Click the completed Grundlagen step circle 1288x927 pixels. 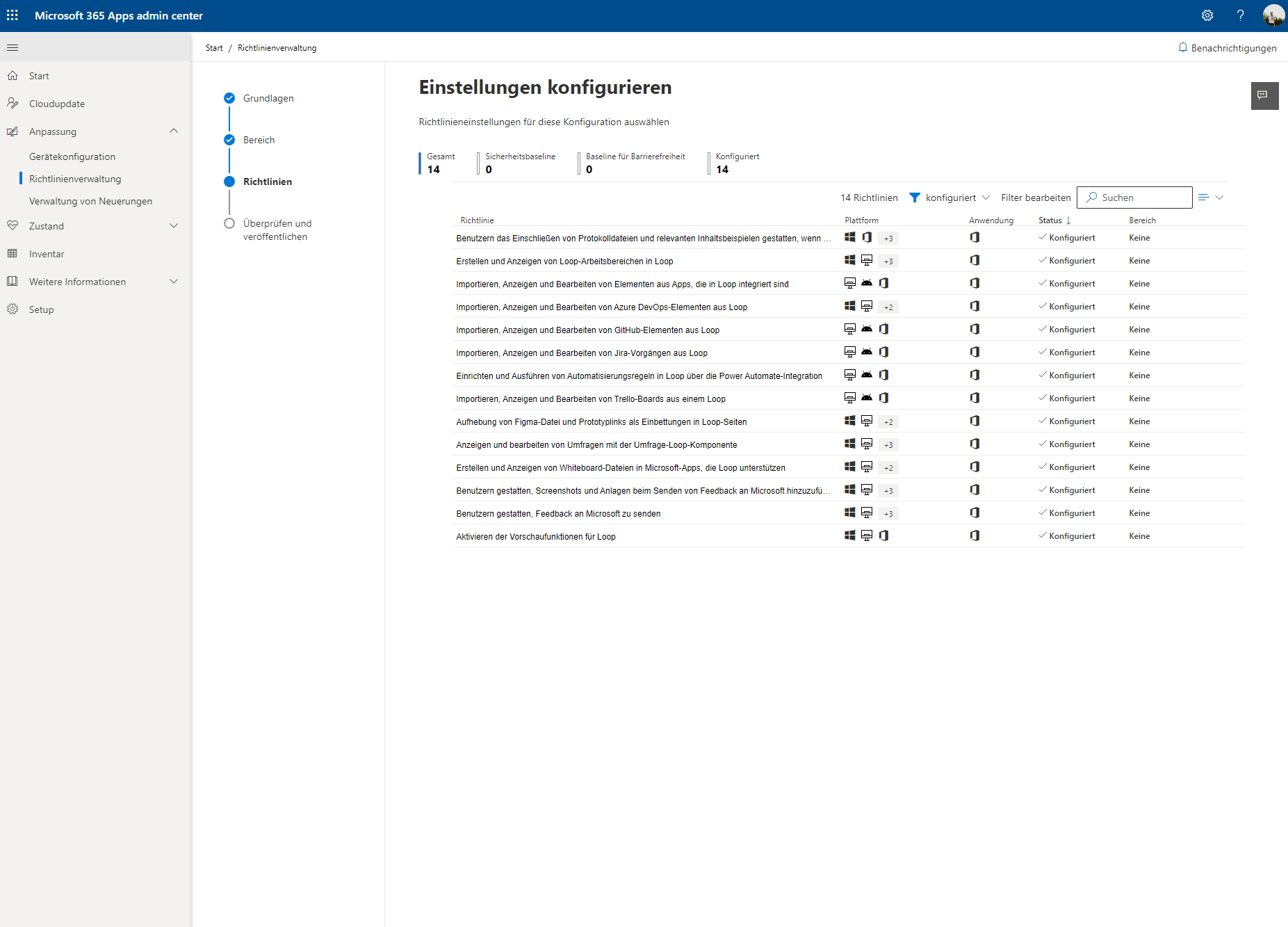[x=229, y=97]
